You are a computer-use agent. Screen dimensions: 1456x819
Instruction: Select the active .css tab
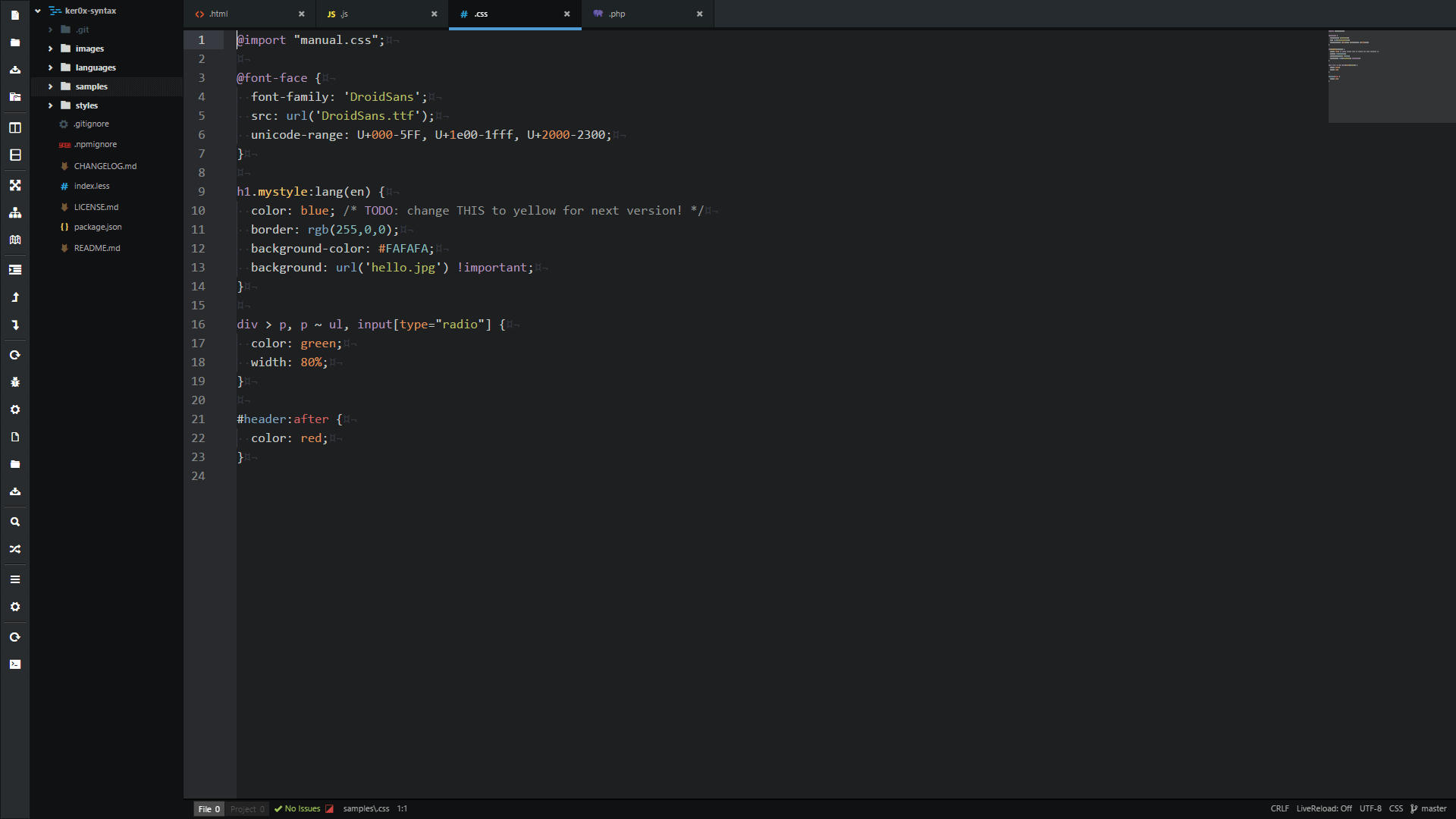[x=515, y=14]
